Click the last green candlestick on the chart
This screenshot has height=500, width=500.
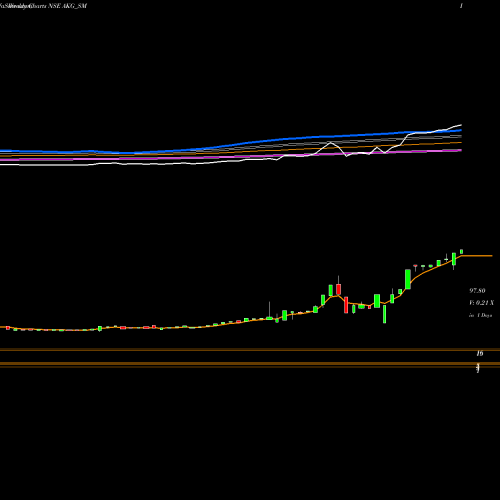[x=462, y=252]
